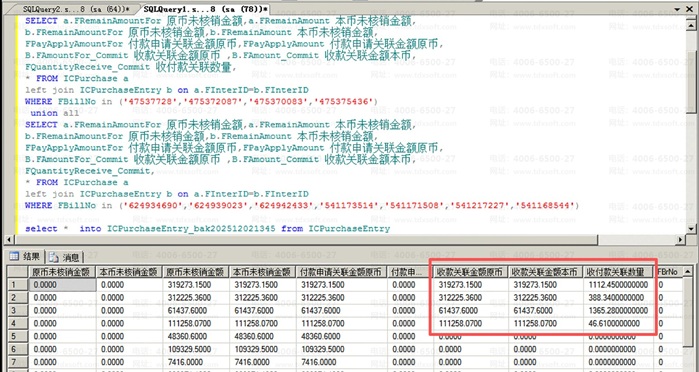Select row 3's 61437.6000 under 收款关联金额原币

point(470,310)
